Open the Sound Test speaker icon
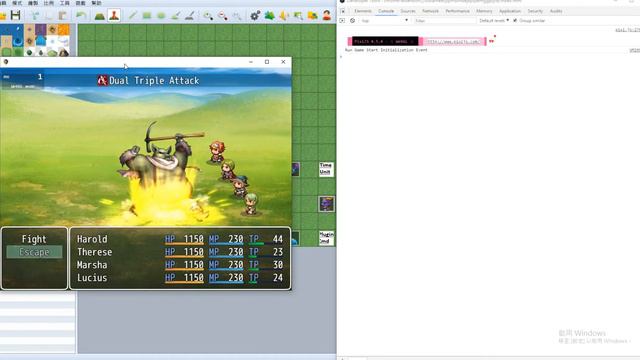 [284, 16]
